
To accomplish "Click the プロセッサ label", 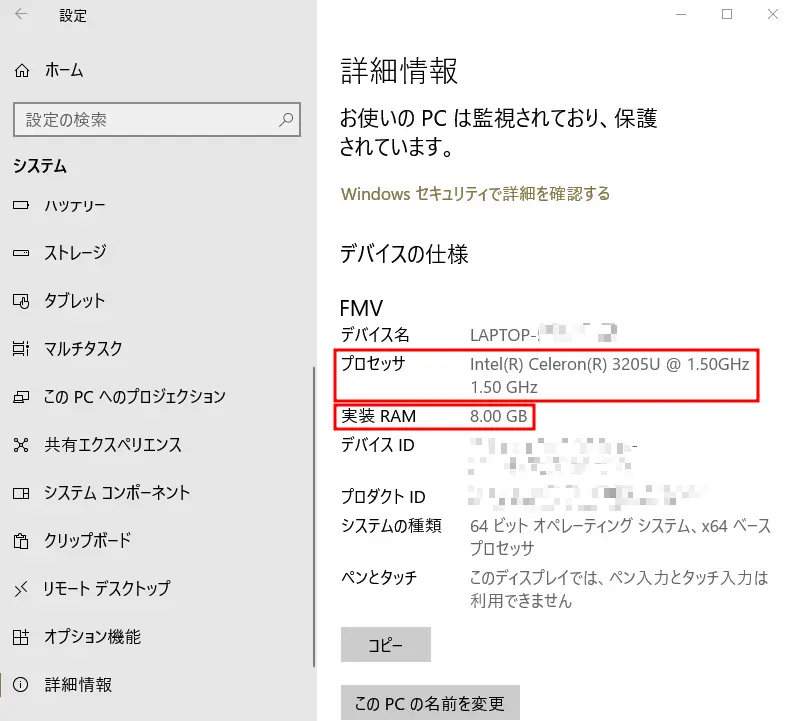I will pos(373,364).
